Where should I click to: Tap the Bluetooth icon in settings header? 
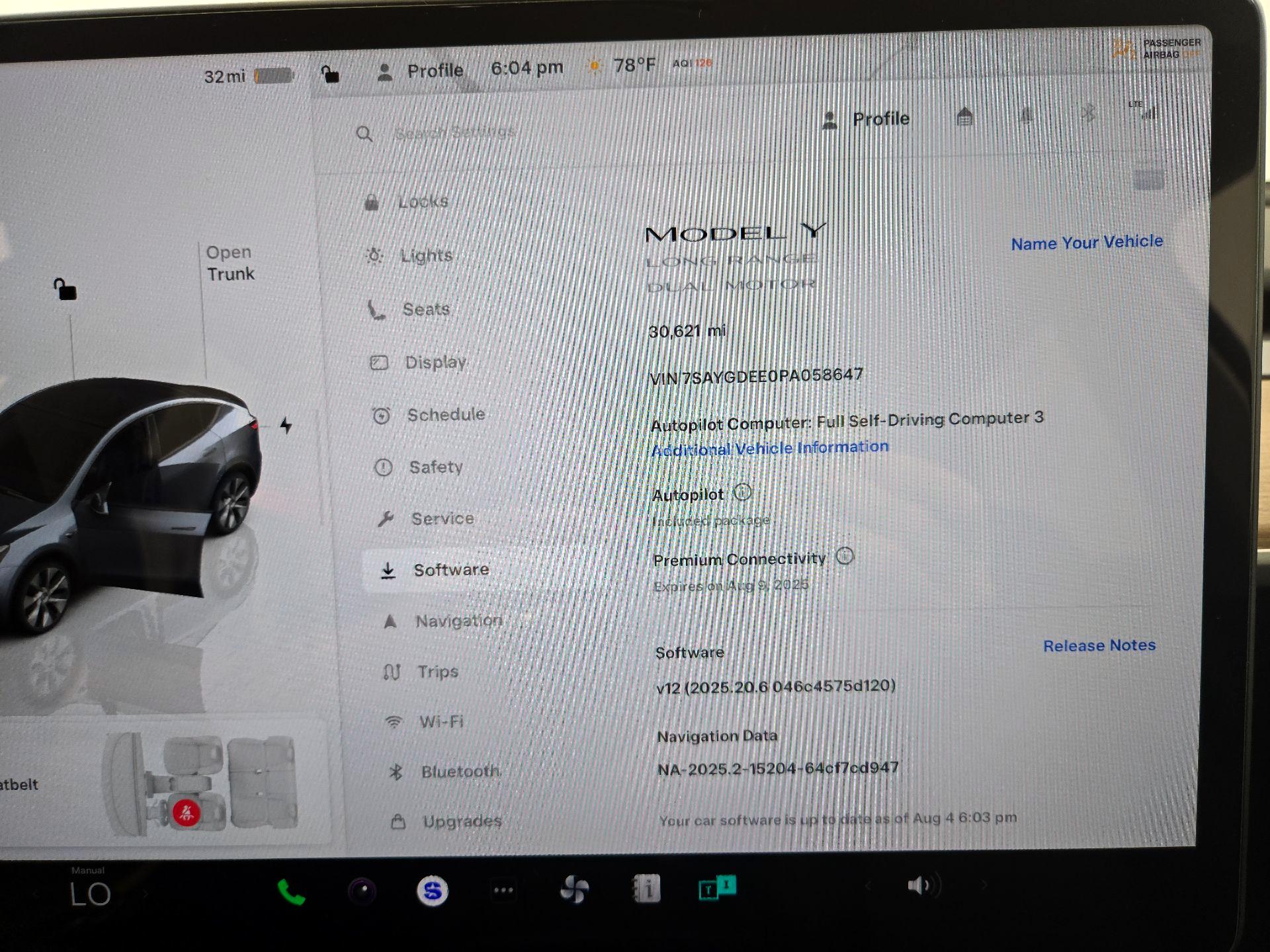tap(1088, 114)
